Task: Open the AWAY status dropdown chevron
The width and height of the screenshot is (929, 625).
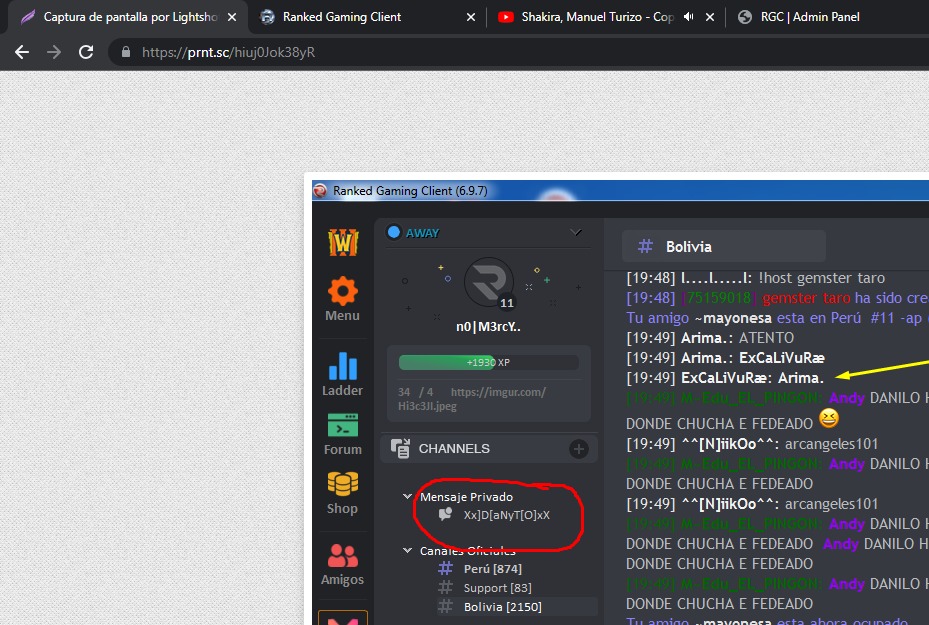Action: (x=576, y=232)
